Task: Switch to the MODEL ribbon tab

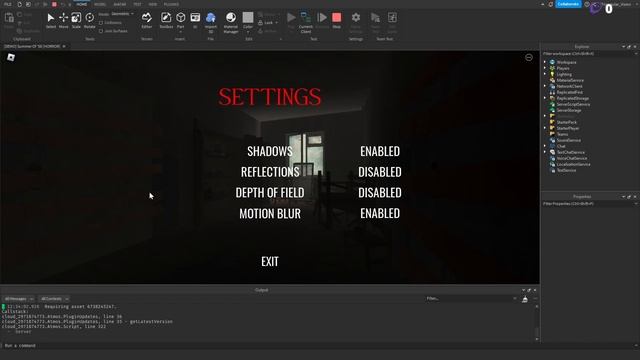Action: click(100, 4)
